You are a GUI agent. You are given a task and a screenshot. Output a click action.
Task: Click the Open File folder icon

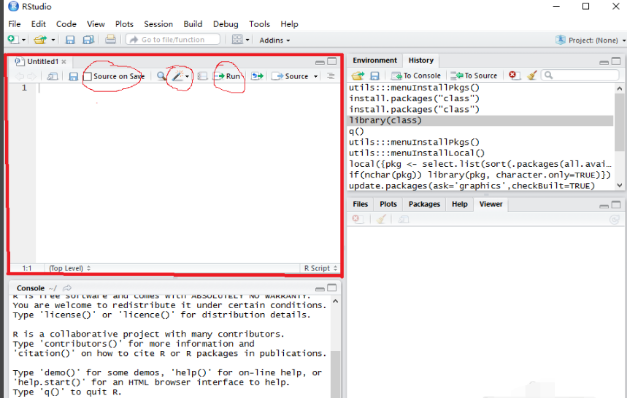[x=40, y=40]
